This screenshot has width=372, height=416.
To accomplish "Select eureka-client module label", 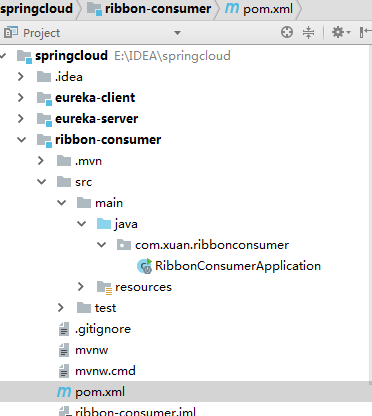I will pos(95,98).
